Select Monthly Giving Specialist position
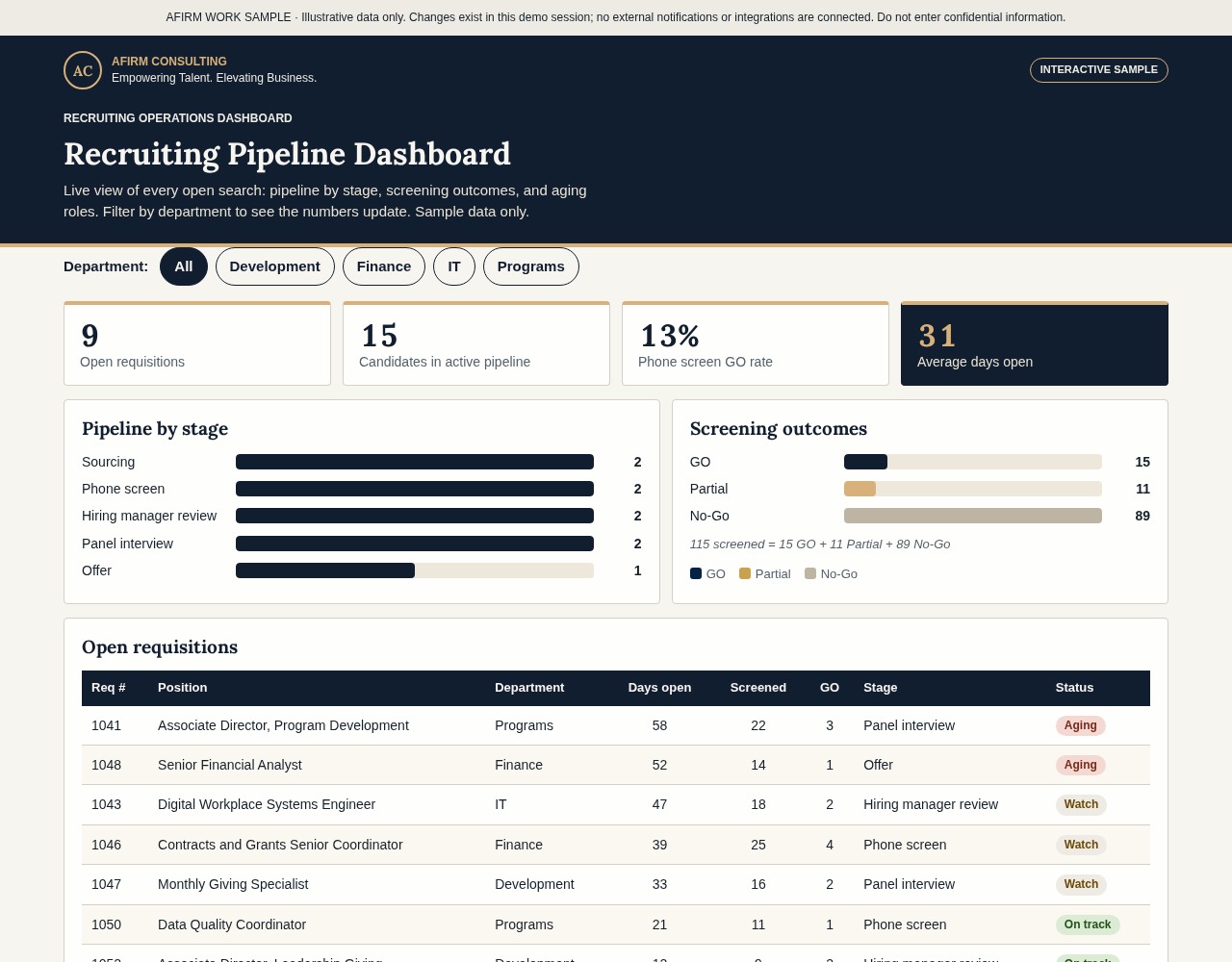Viewport: 1232px width, 962px height. tap(233, 884)
